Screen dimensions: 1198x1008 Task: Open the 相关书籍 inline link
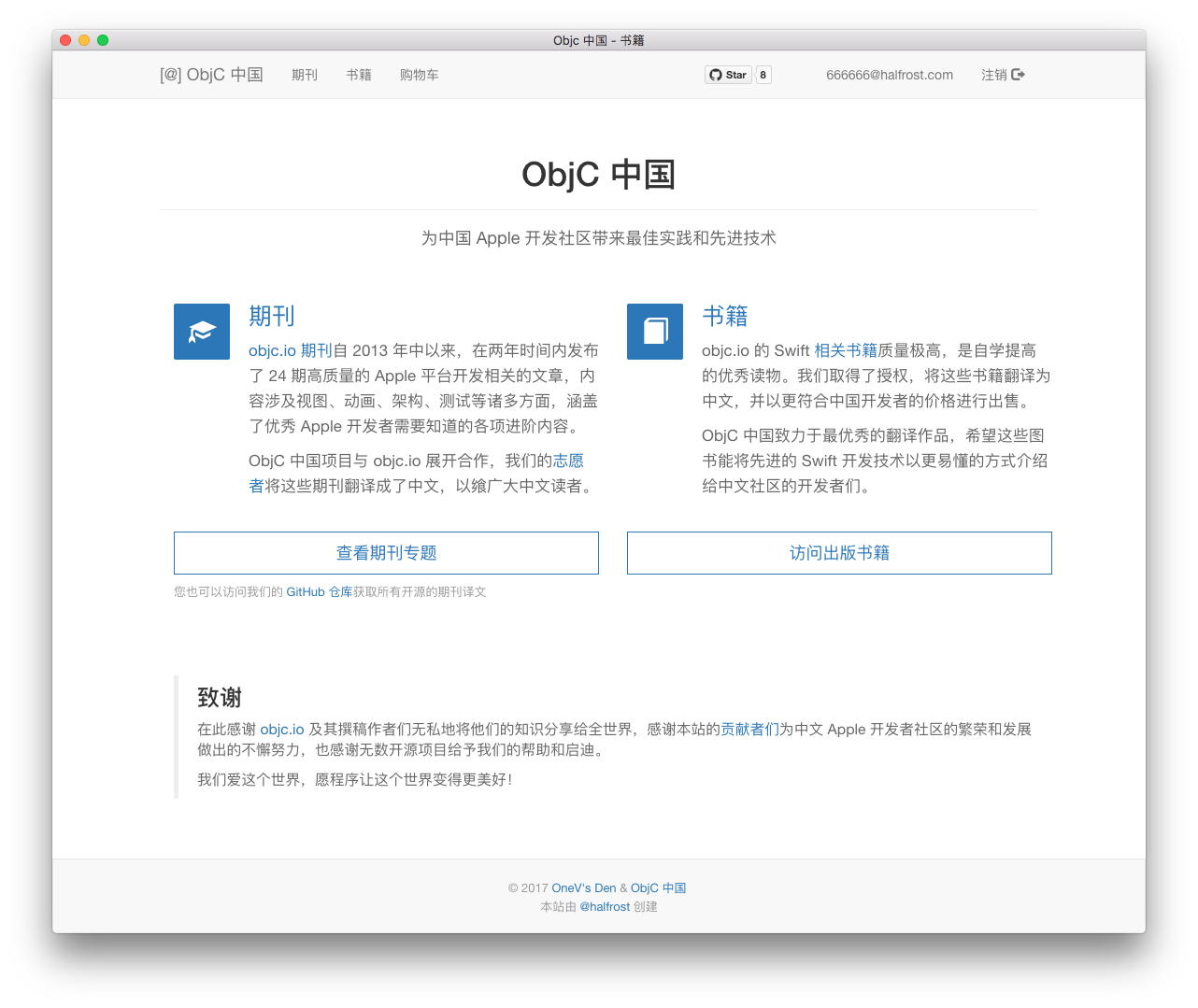846,350
